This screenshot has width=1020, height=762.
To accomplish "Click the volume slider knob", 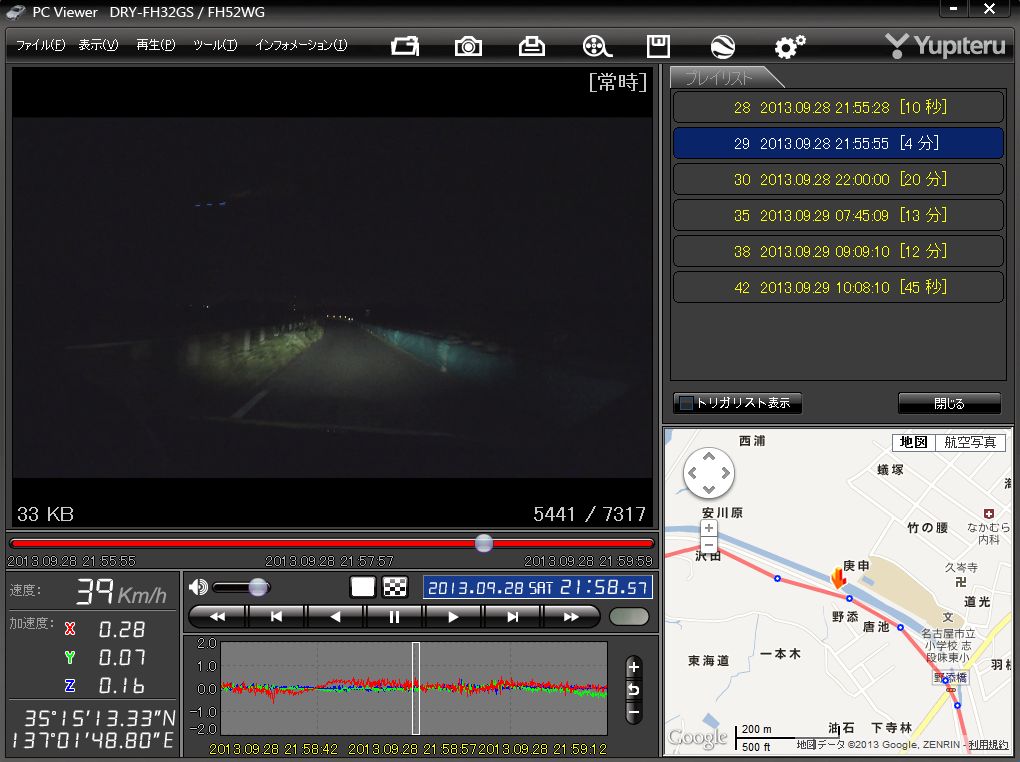I will point(258,587).
